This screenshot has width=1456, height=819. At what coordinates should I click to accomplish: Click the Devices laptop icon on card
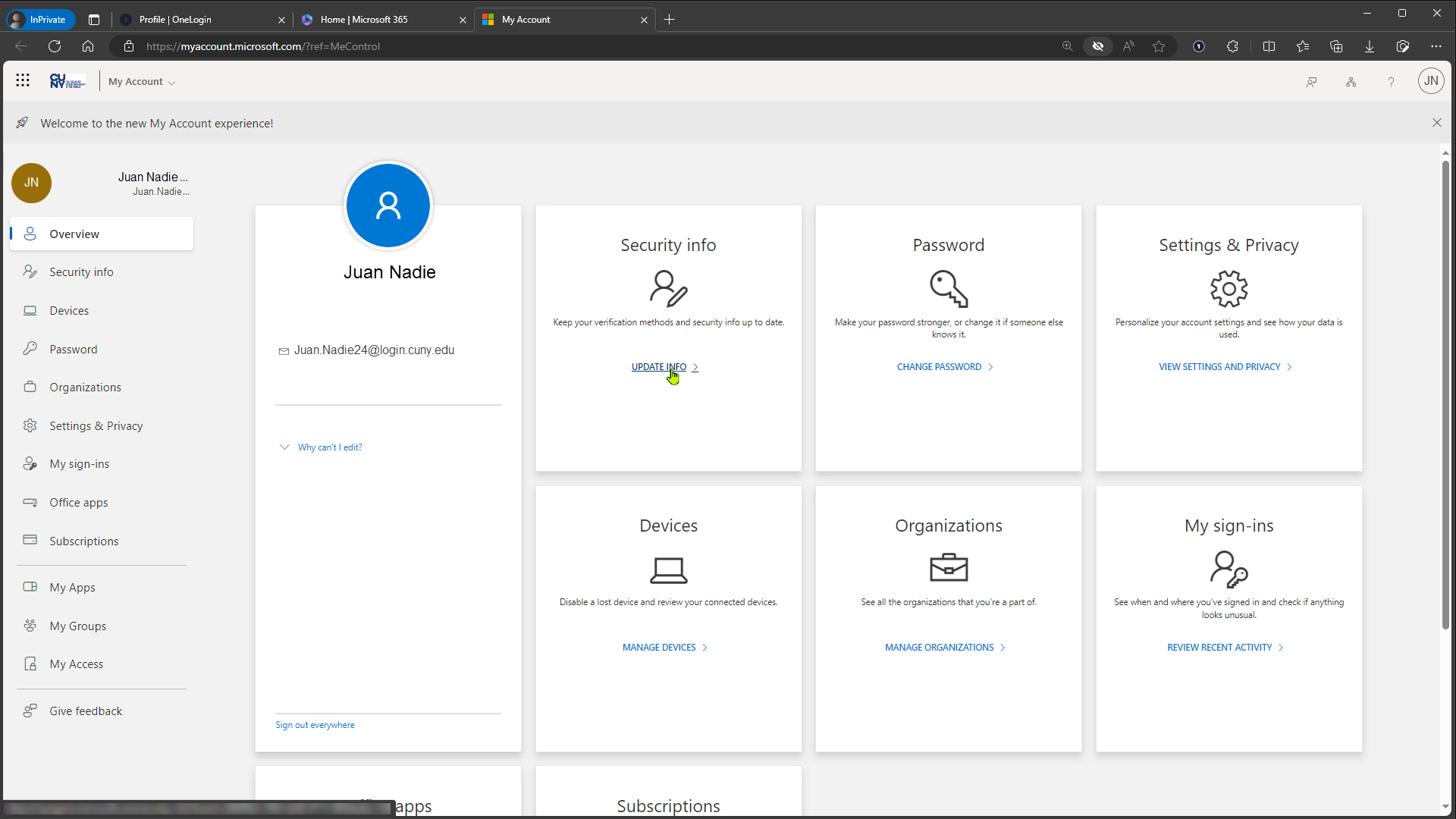tap(668, 570)
